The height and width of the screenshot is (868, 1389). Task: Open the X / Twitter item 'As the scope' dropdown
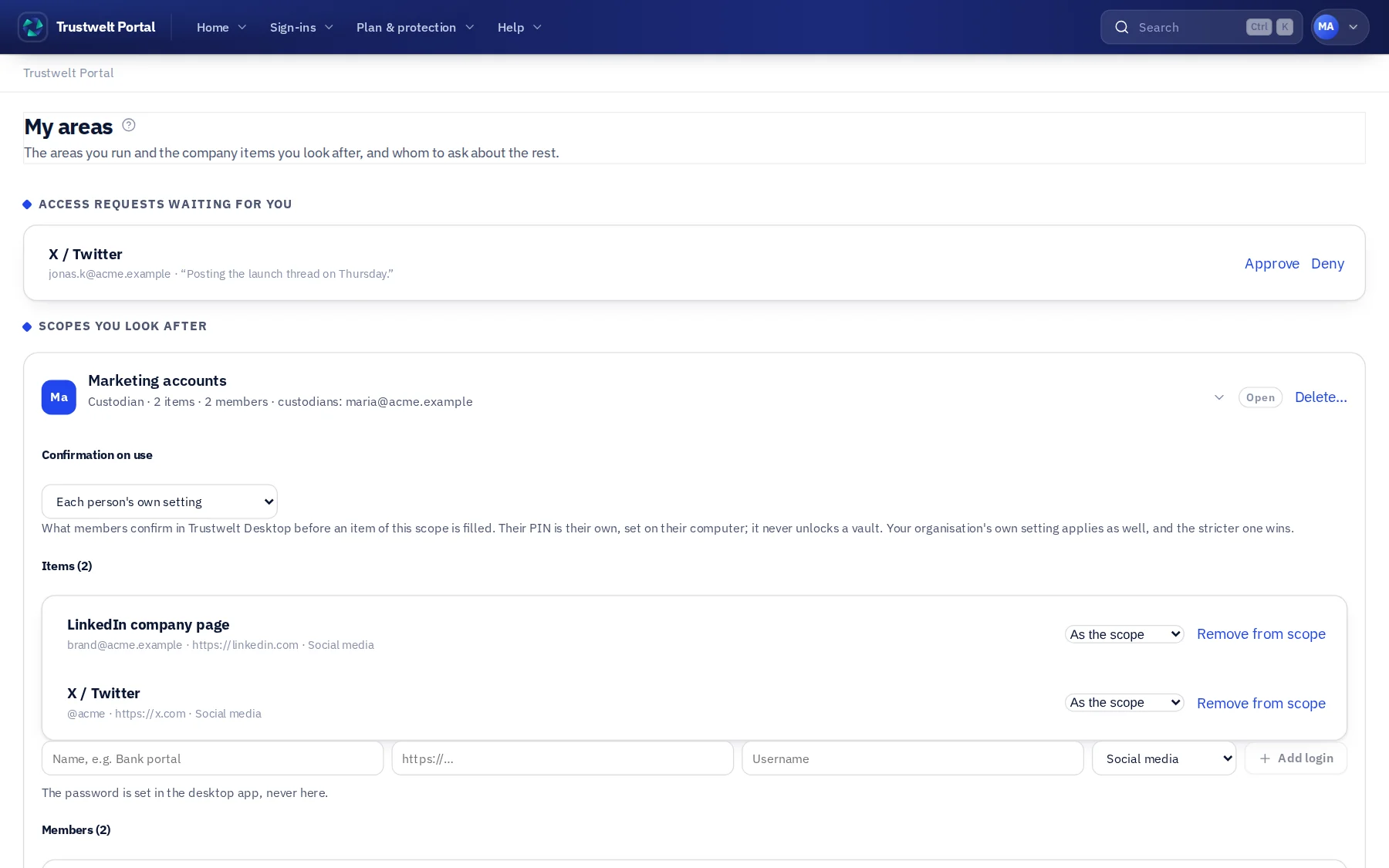1124,703
